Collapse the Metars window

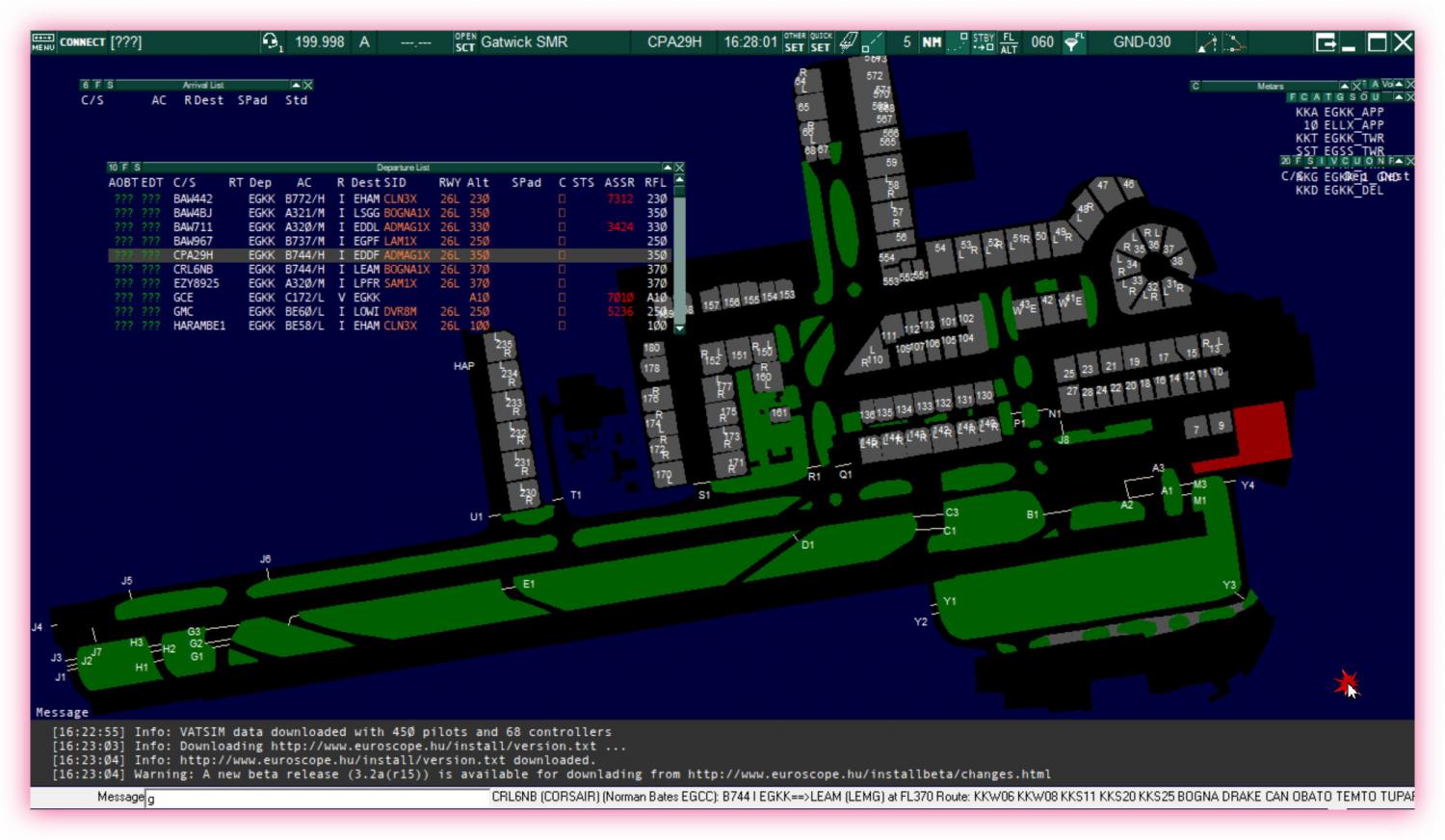pos(1345,85)
